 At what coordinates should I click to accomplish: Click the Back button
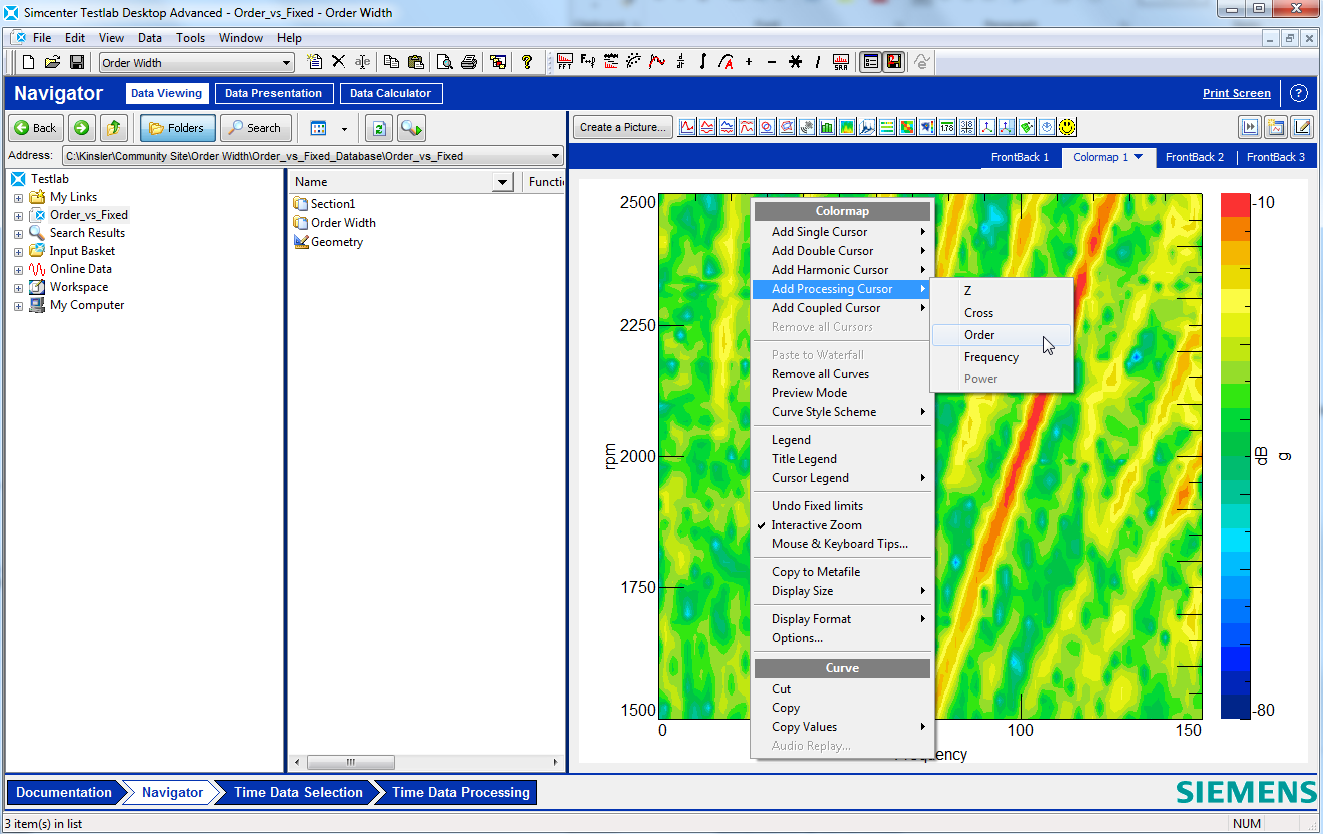(36, 128)
